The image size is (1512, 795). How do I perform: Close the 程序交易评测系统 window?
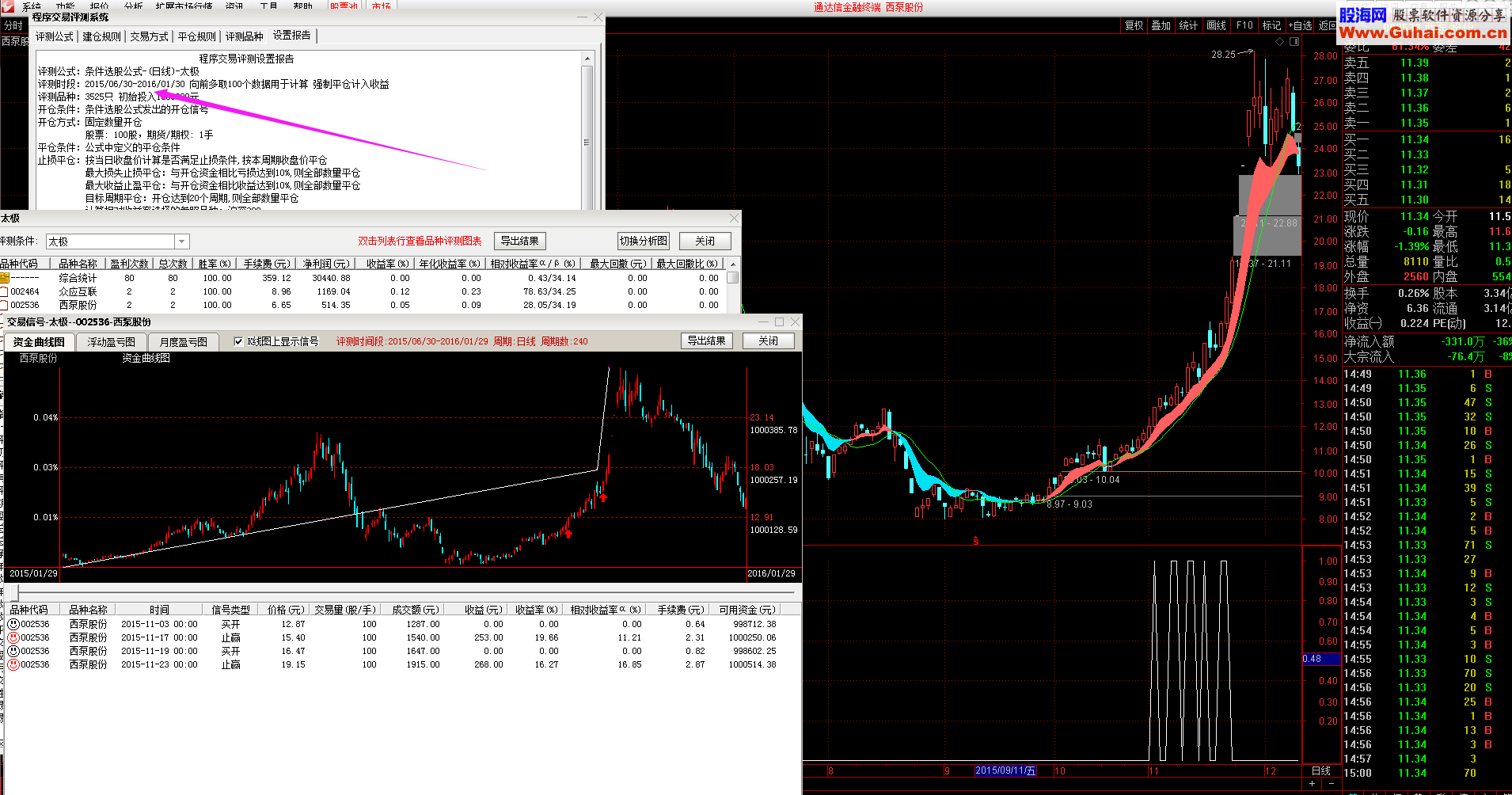598,17
